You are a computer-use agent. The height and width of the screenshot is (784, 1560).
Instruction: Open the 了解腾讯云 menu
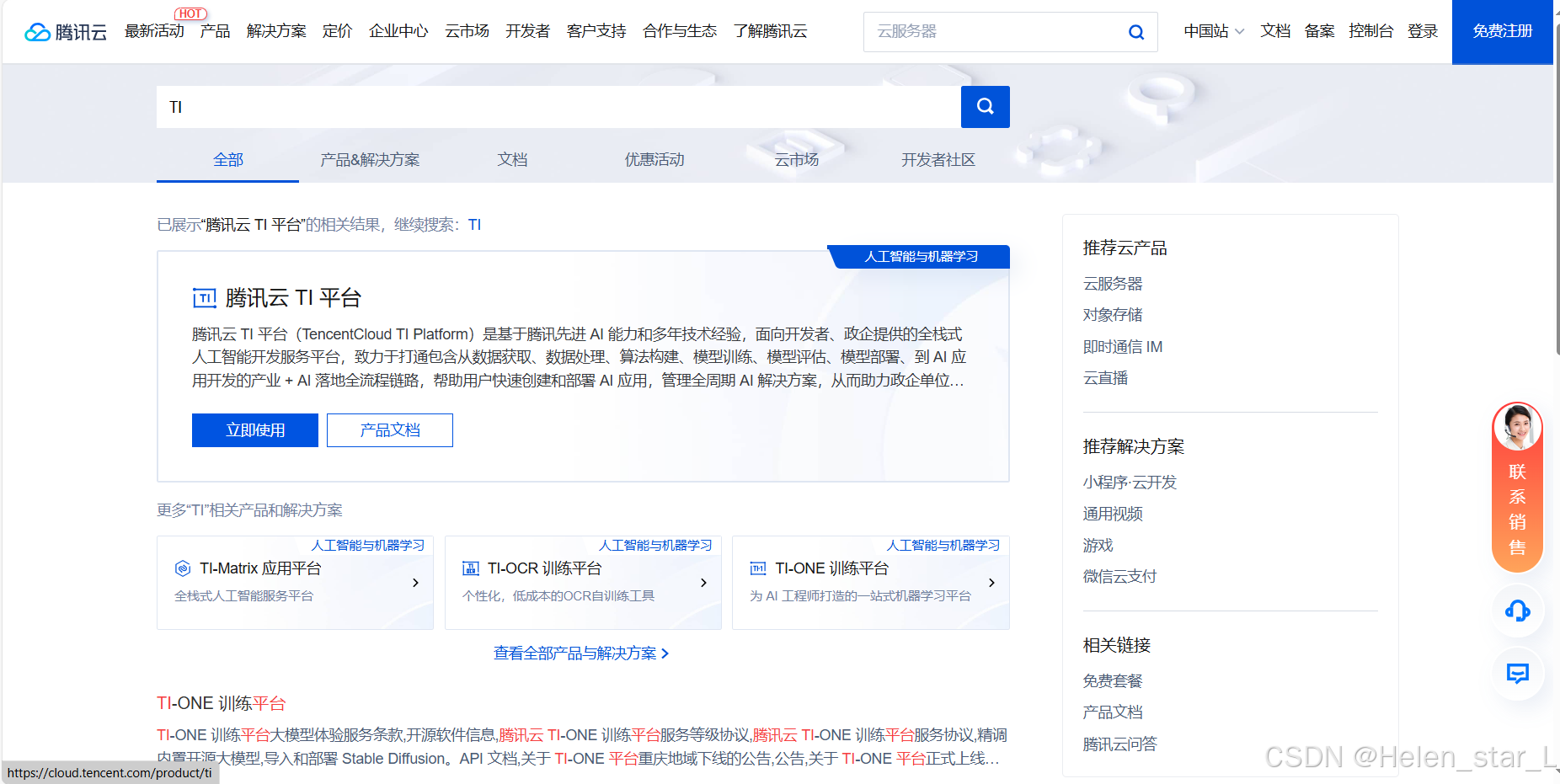pyautogui.click(x=770, y=31)
